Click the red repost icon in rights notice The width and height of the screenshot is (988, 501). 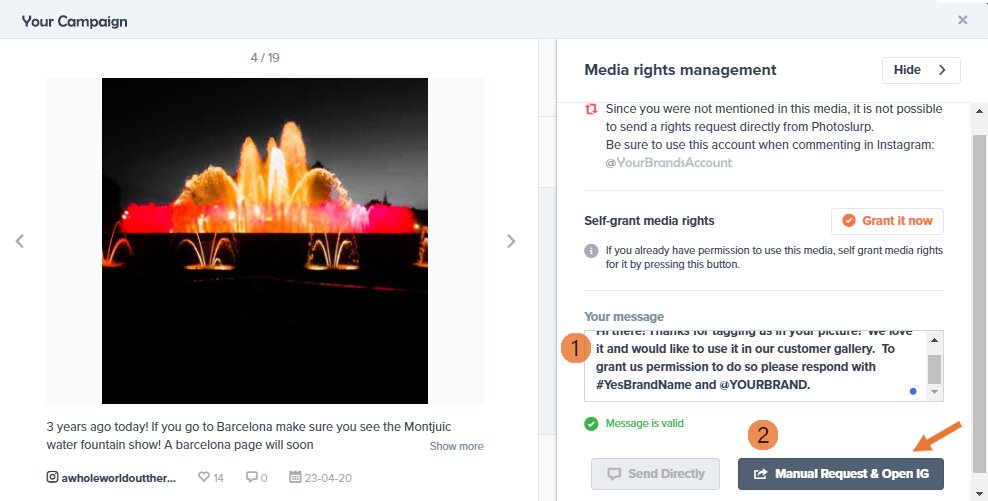(591, 110)
